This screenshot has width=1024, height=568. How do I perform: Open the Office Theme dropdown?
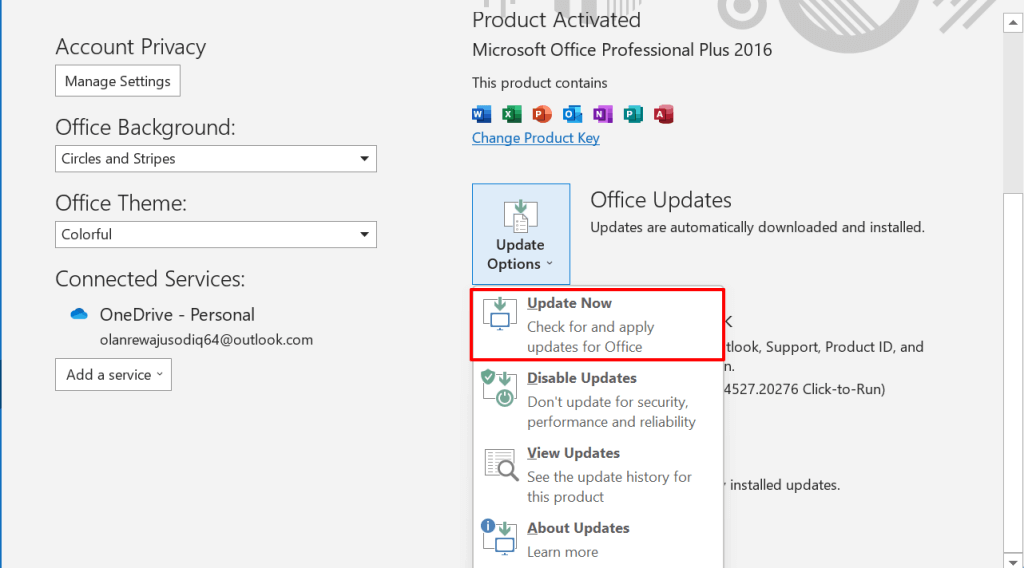pos(216,235)
